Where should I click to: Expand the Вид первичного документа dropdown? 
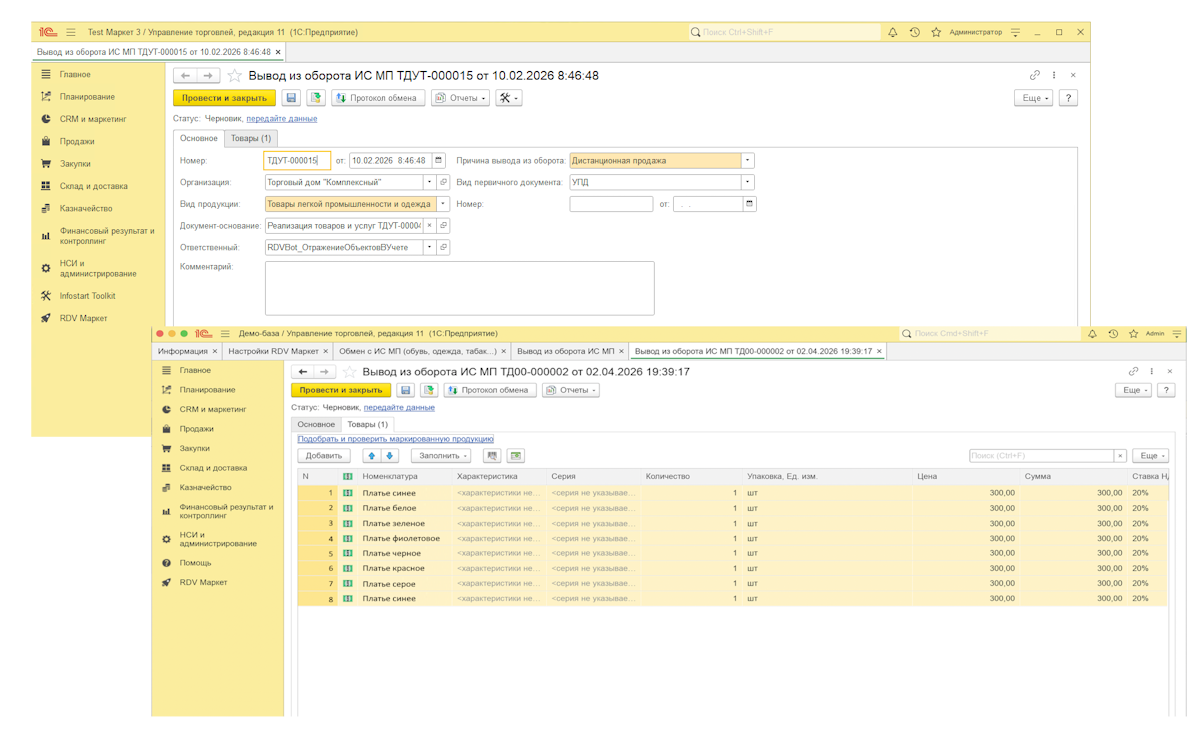[748, 182]
